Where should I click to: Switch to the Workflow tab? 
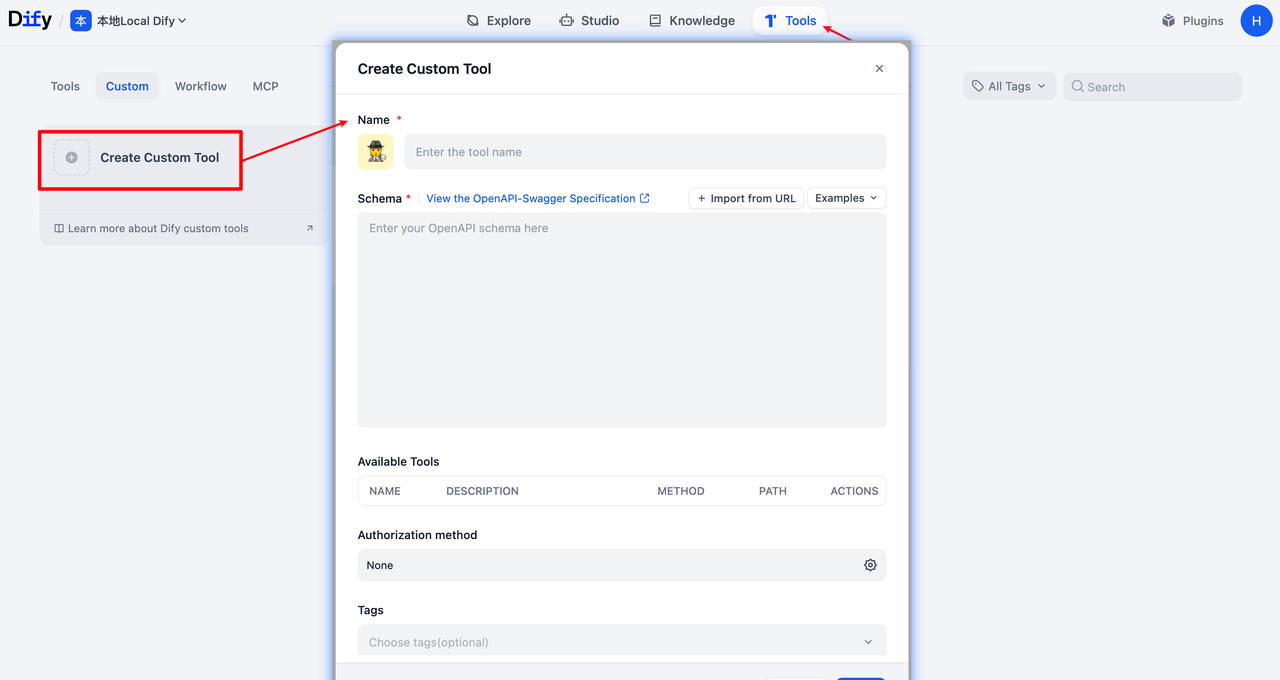(x=201, y=86)
